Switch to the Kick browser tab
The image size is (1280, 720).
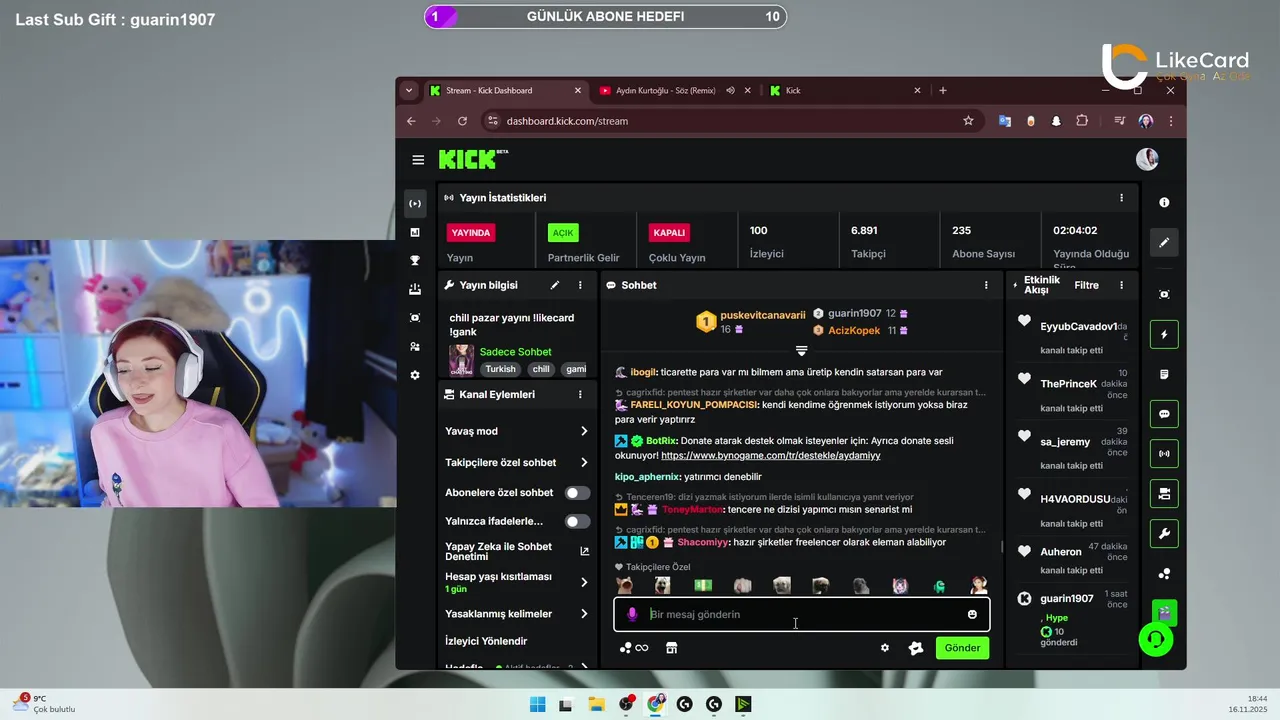tap(846, 90)
